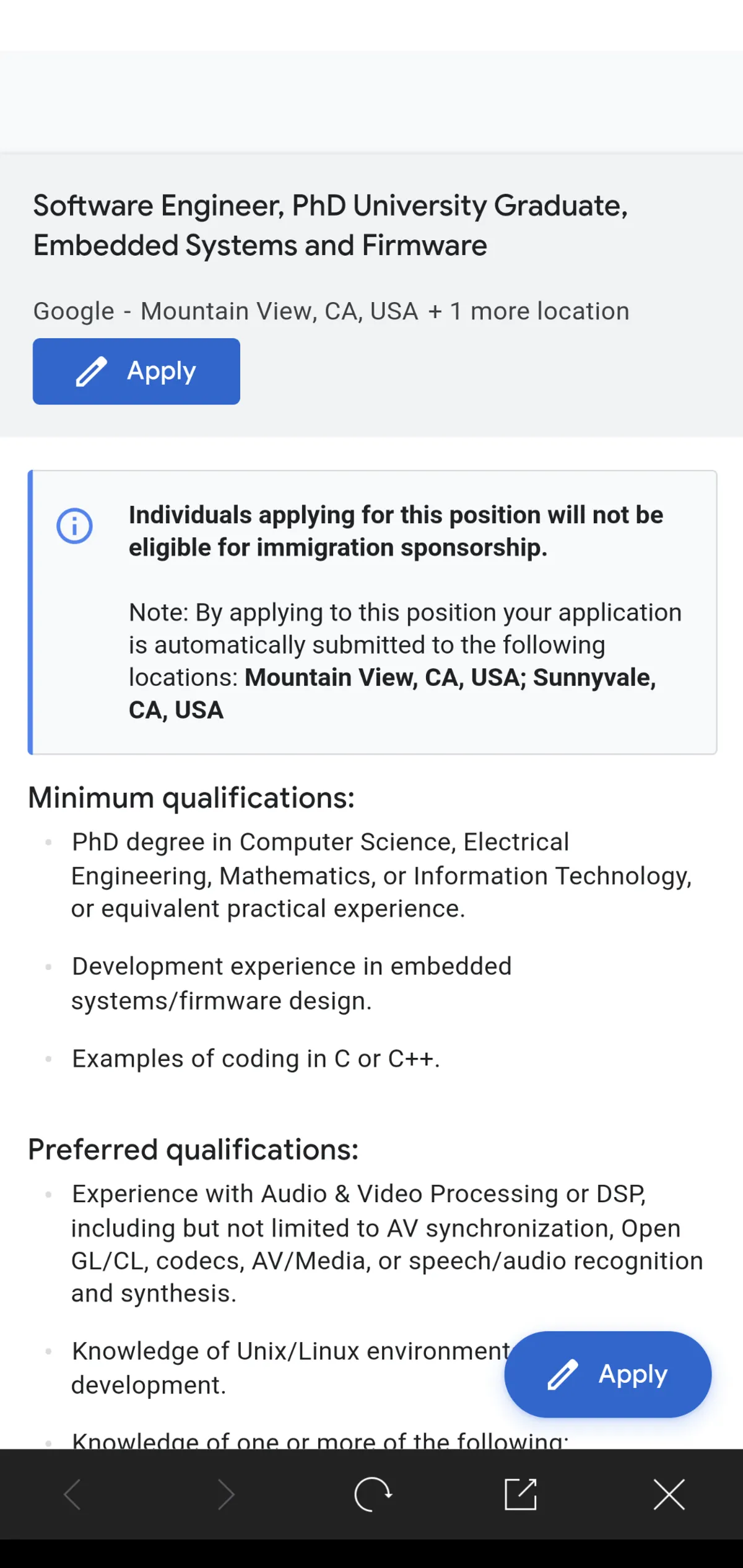Select the "Examples of coding in C or C++" bullet
The height and width of the screenshot is (1568, 743).
tap(256, 1059)
